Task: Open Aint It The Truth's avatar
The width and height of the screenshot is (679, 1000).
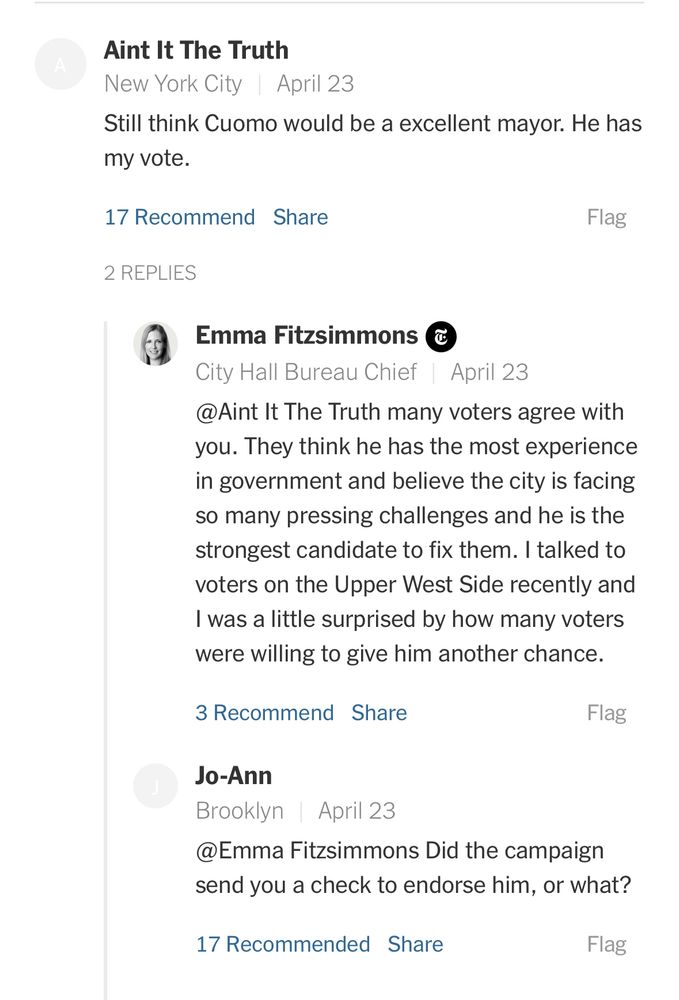Action: pos(60,63)
